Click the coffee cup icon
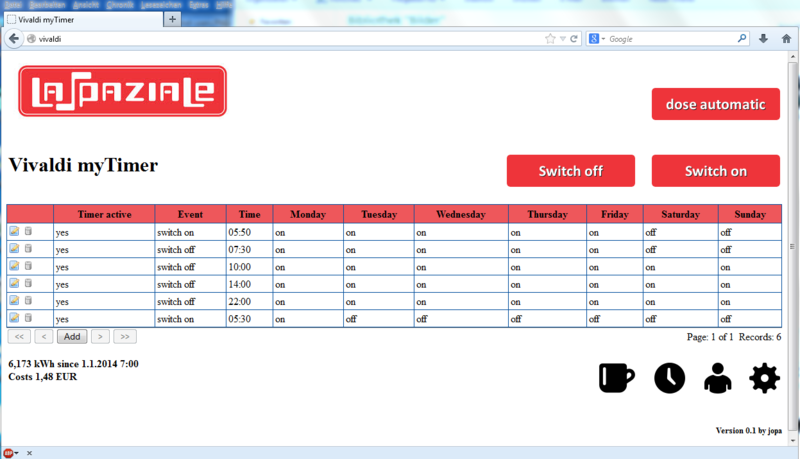The height and width of the screenshot is (459, 800). click(616, 377)
